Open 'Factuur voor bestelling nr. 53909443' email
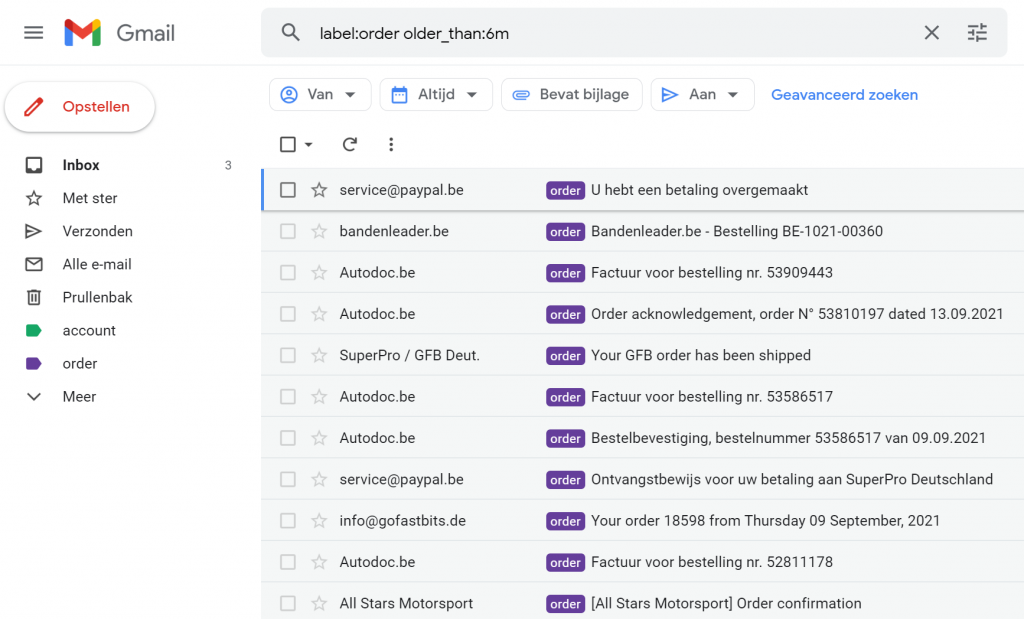Screen dimensions: 1024x619 click(643, 272)
